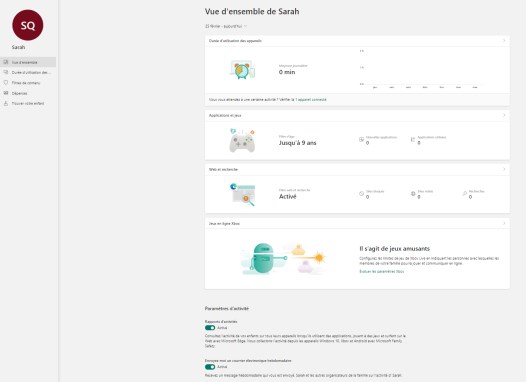Click the alarm clock screen time illustration
This screenshot has width=526, height=382.
(242, 70)
